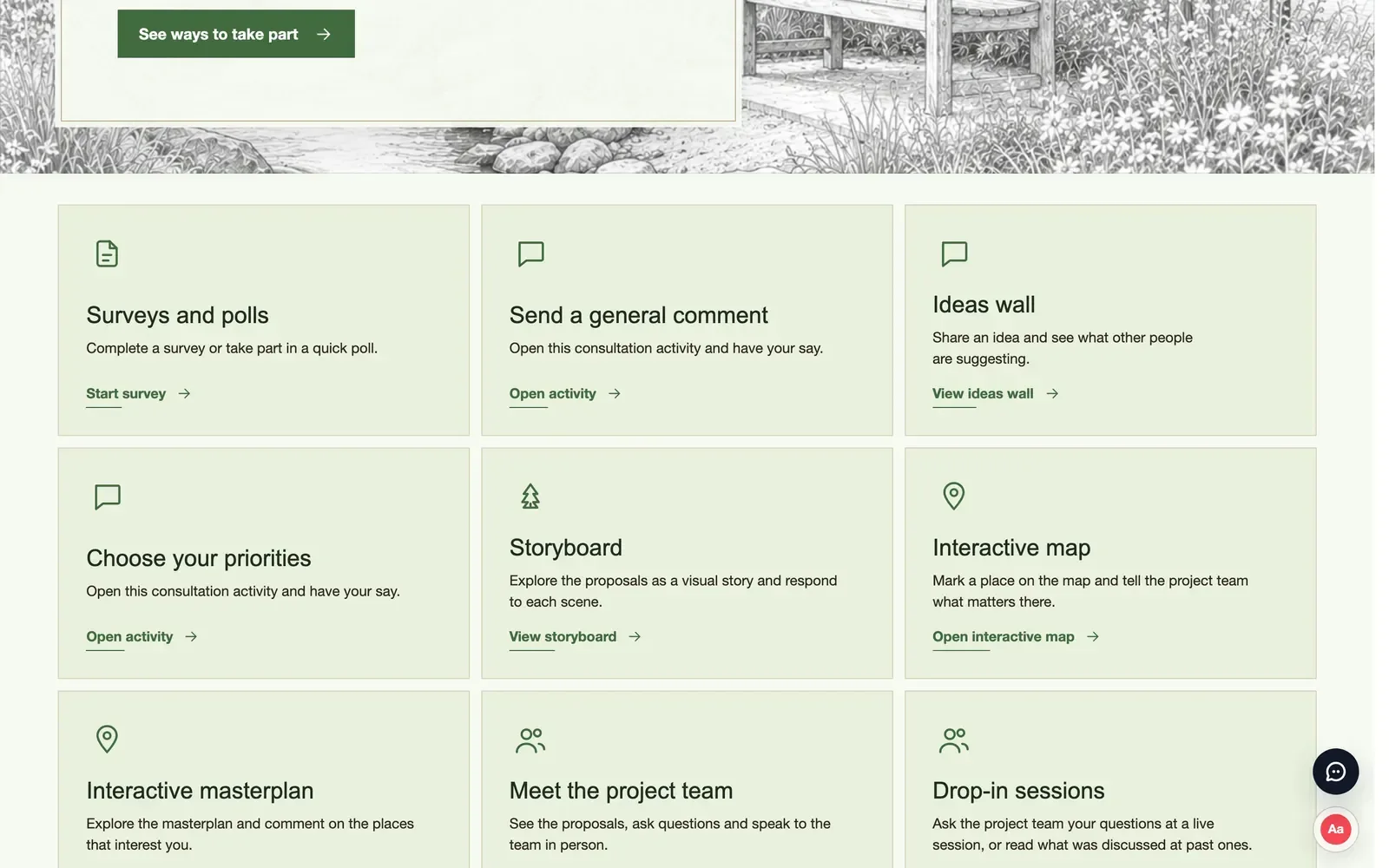Click the speech bubble icon on Send a general comment card
Viewport: 1389px width, 868px height.
point(530,253)
